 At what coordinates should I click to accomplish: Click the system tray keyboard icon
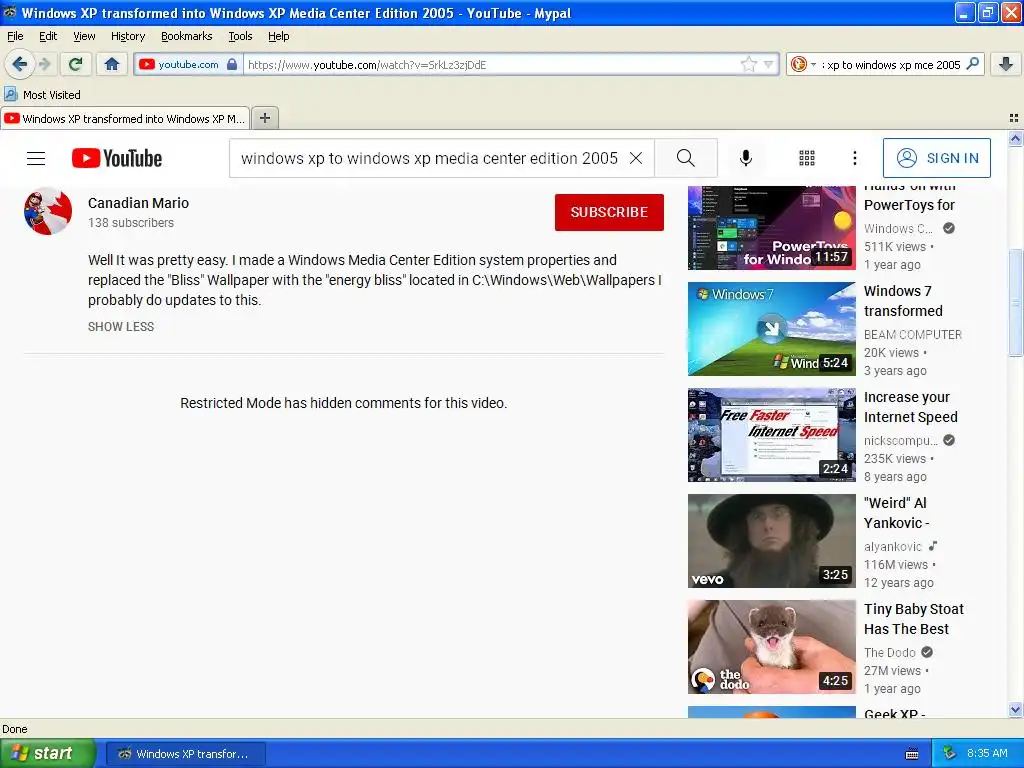[912, 754]
